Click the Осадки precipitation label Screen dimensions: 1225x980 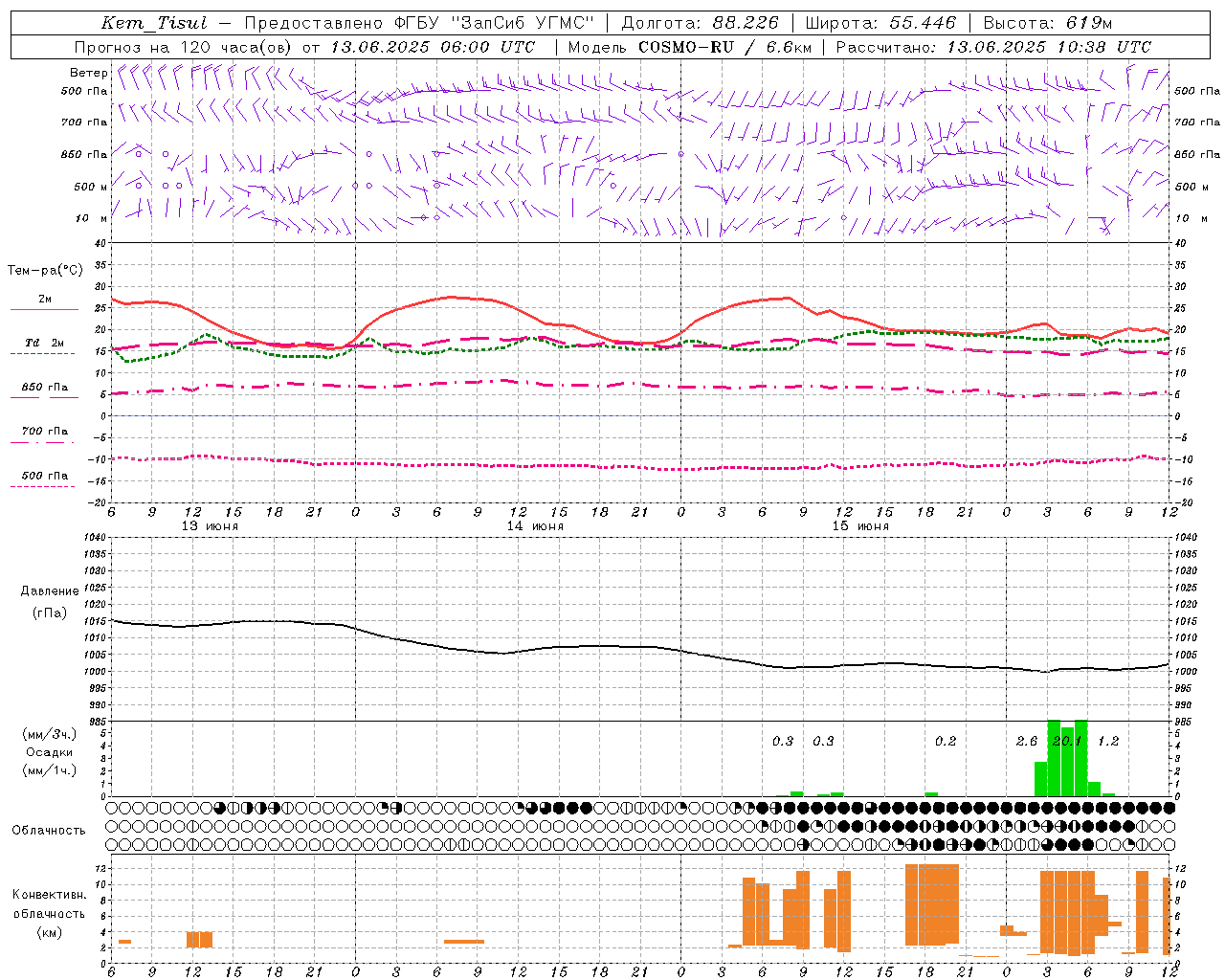tap(50, 752)
